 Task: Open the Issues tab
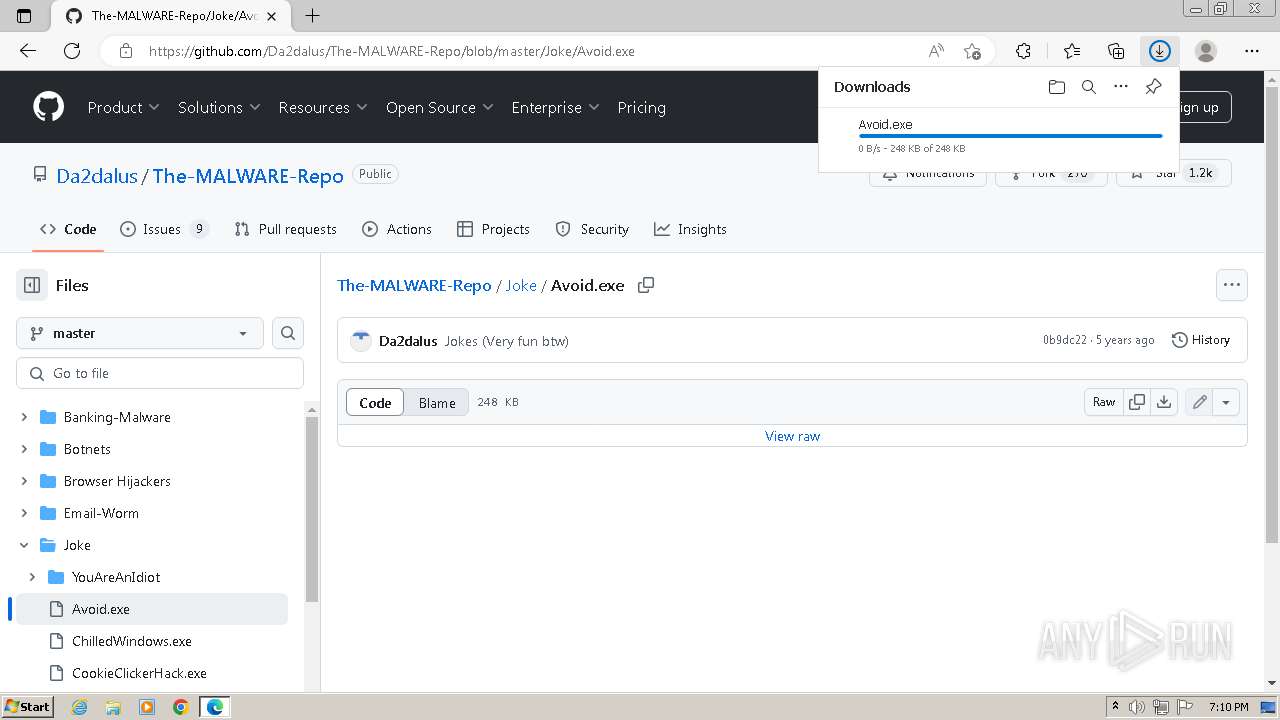164,229
